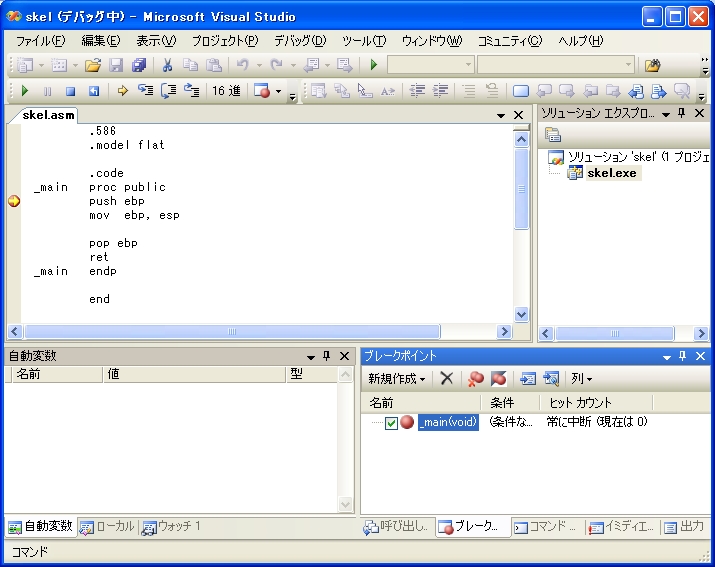Save all files icon

click(x=139, y=65)
